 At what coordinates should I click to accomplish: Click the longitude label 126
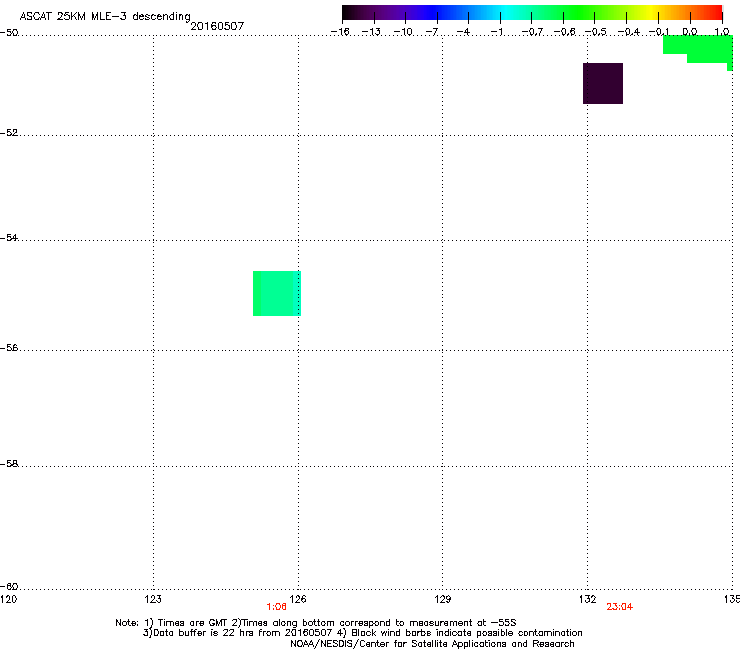[298, 599]
